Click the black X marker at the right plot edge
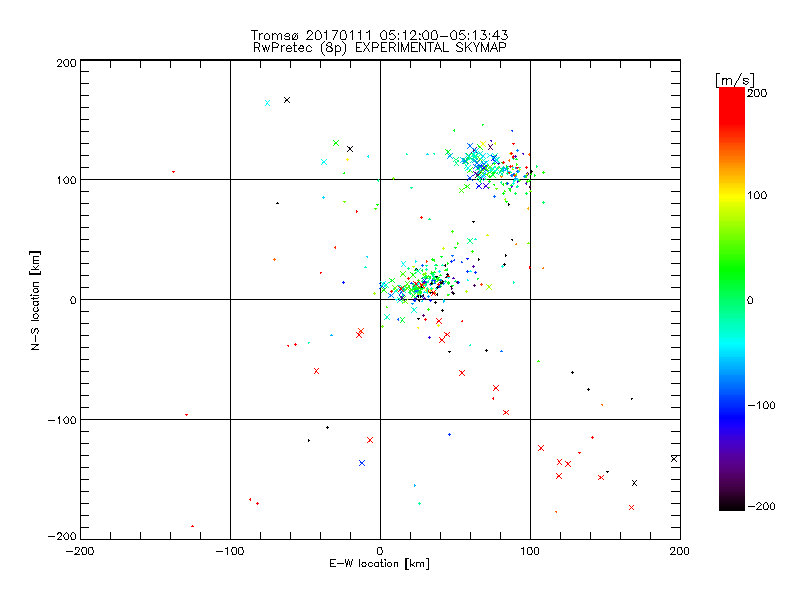 pos(674,459)
